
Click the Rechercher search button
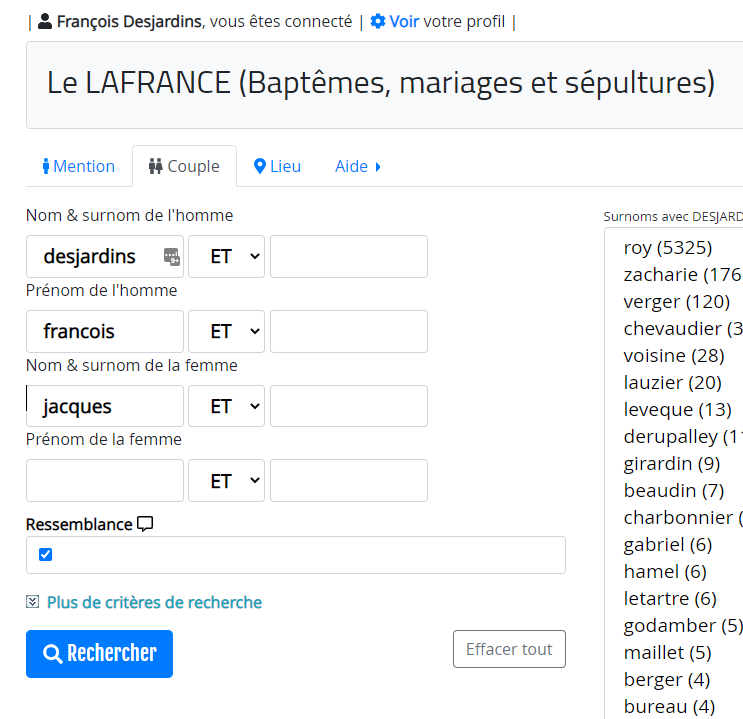coord(100,654)
